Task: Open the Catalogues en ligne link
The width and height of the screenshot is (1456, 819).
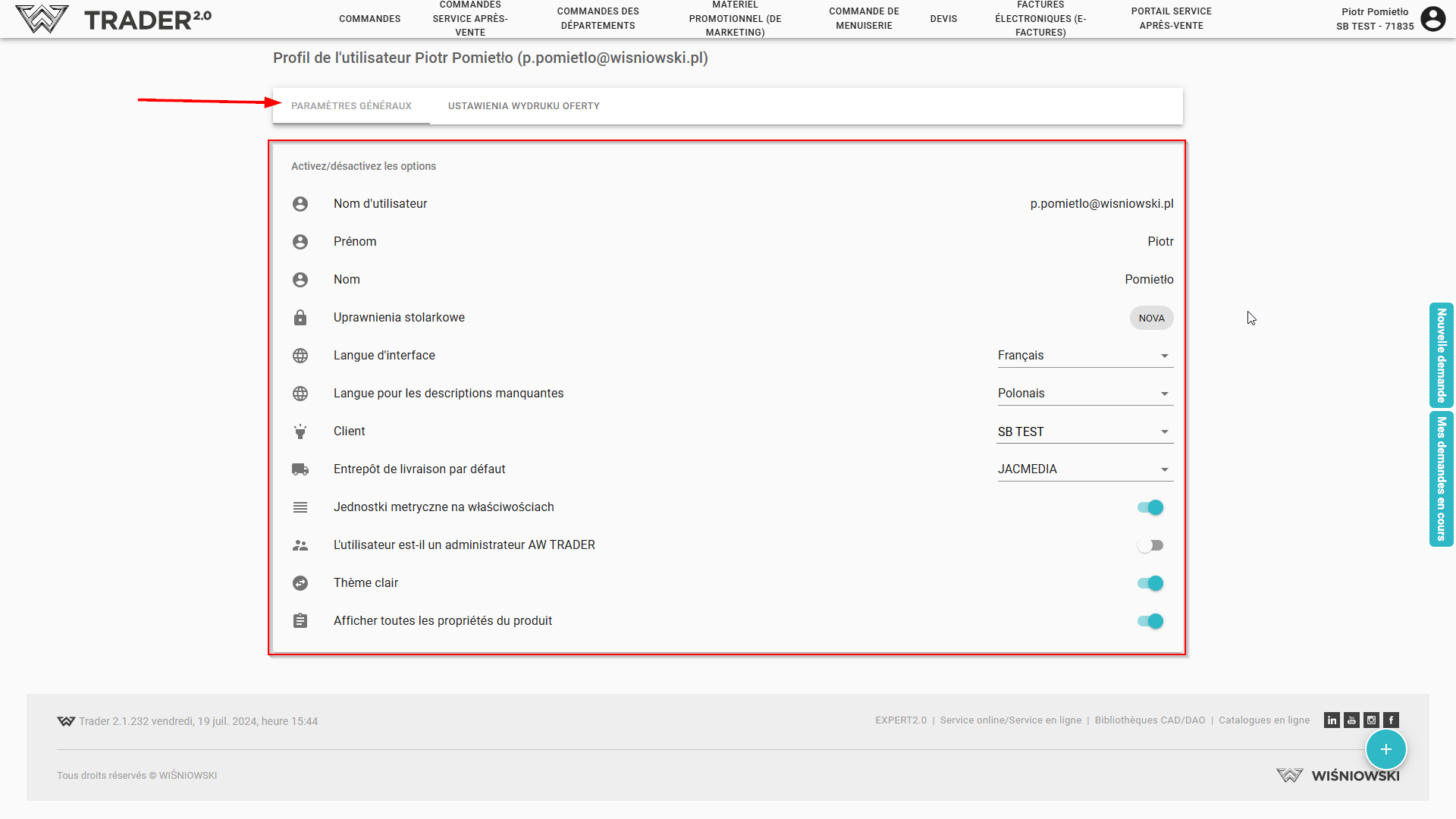Action: [1264, 720]
